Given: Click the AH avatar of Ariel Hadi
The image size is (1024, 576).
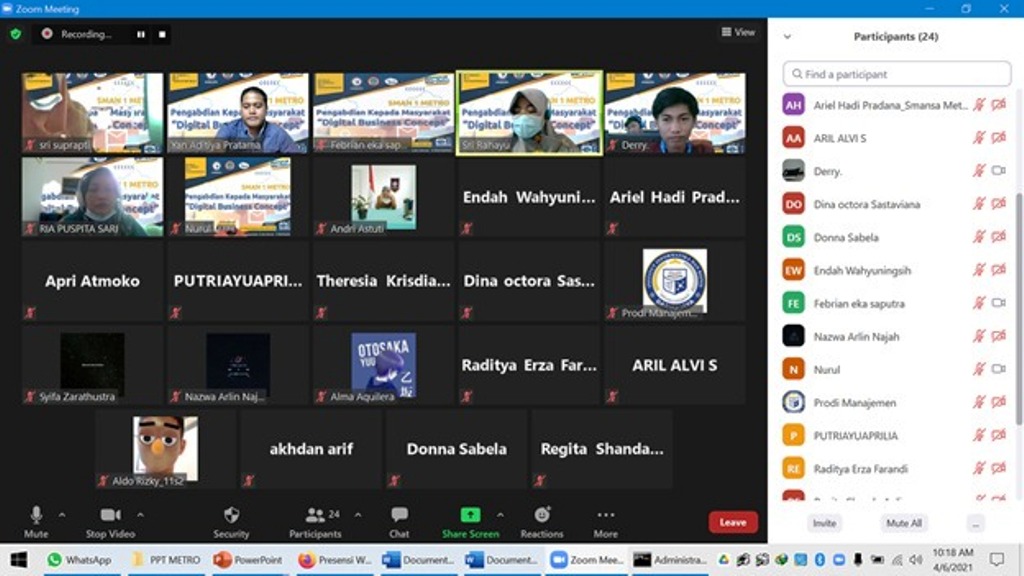Looking at the screenshot, I should [793, 104].
